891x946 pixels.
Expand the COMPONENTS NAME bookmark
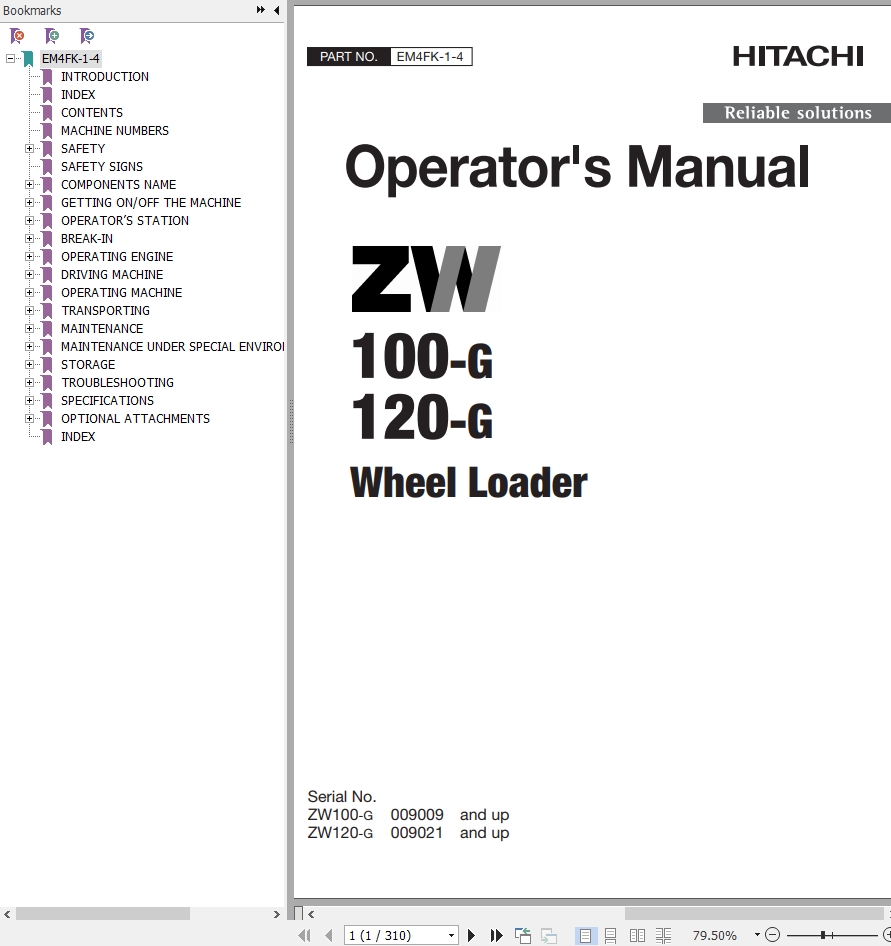click(29, 185)
